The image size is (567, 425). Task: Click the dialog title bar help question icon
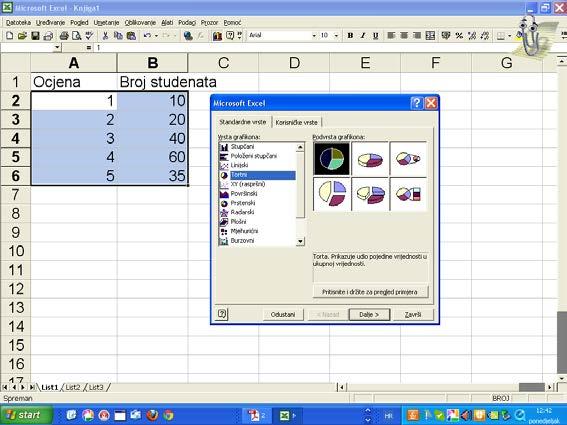click(x=416, y=103)
